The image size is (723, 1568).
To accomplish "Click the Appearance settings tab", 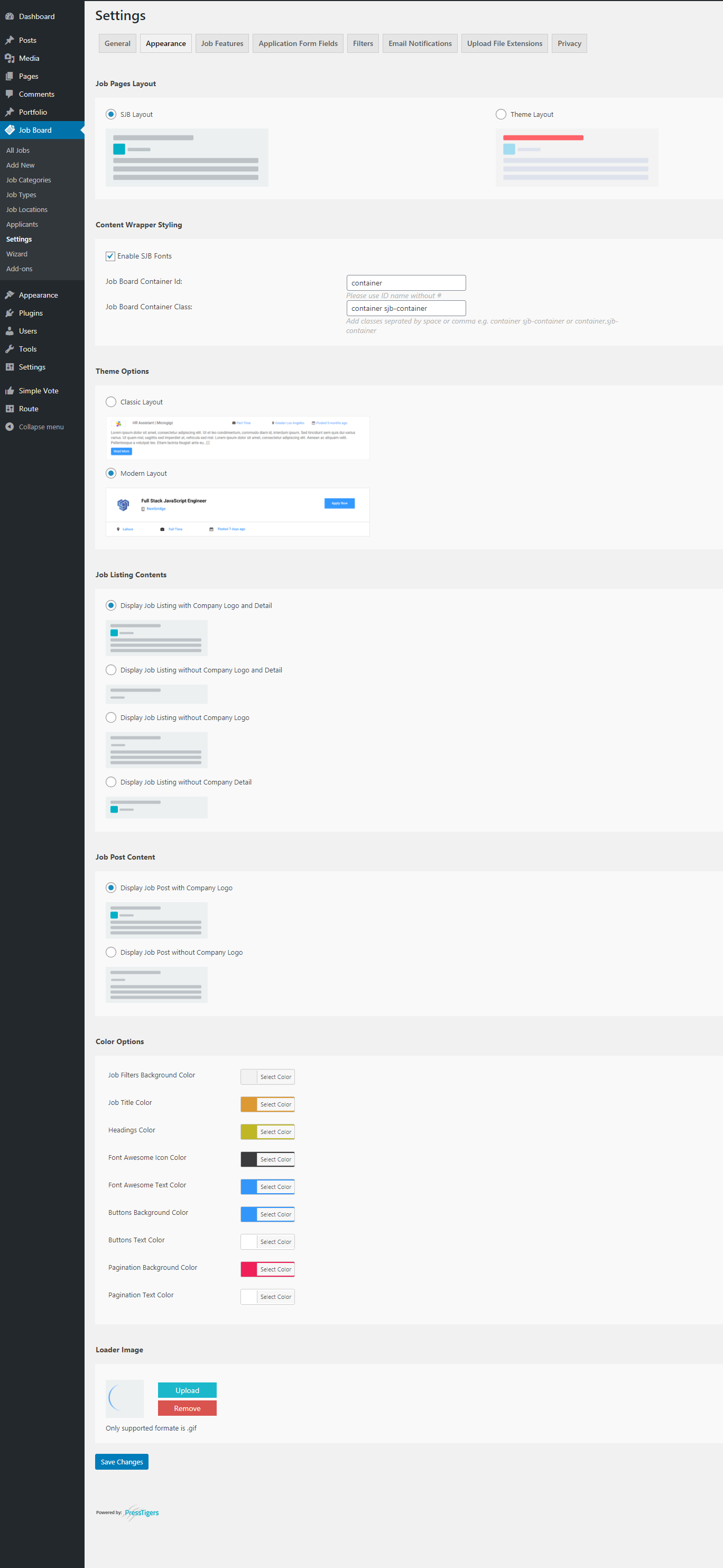I will point(165,43).
